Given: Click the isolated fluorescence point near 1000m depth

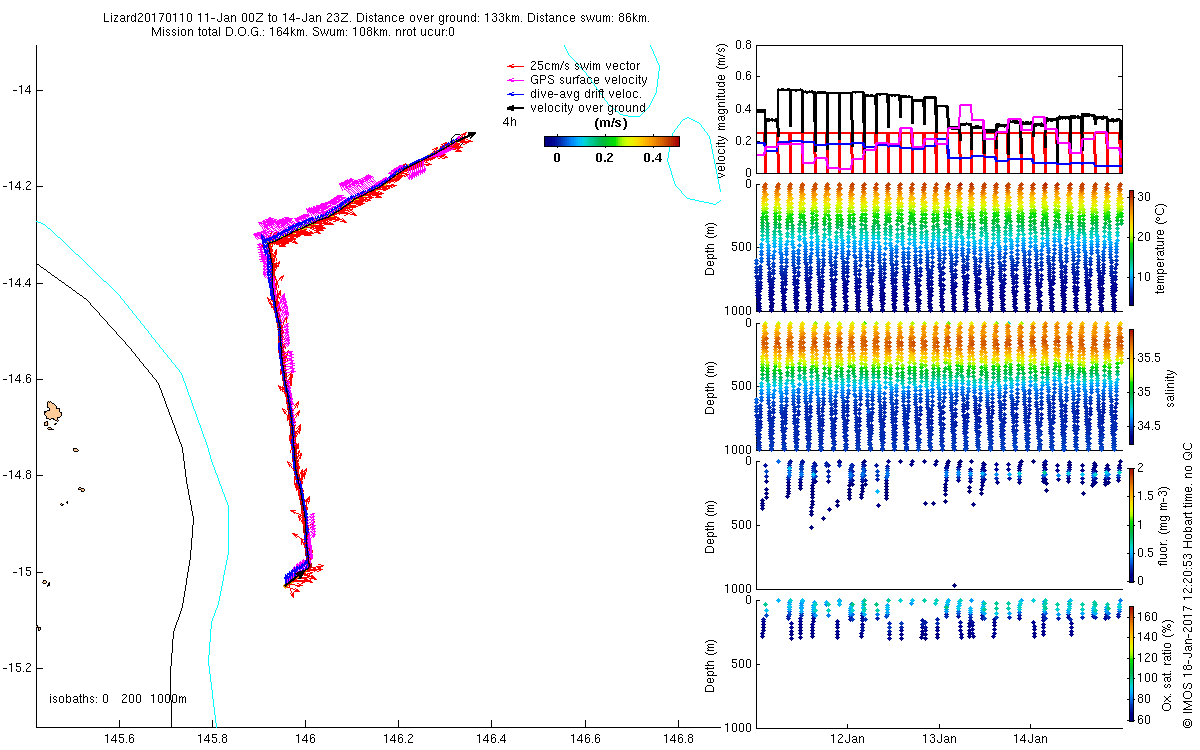Looking at the screenshot, I should pos(954,585).
